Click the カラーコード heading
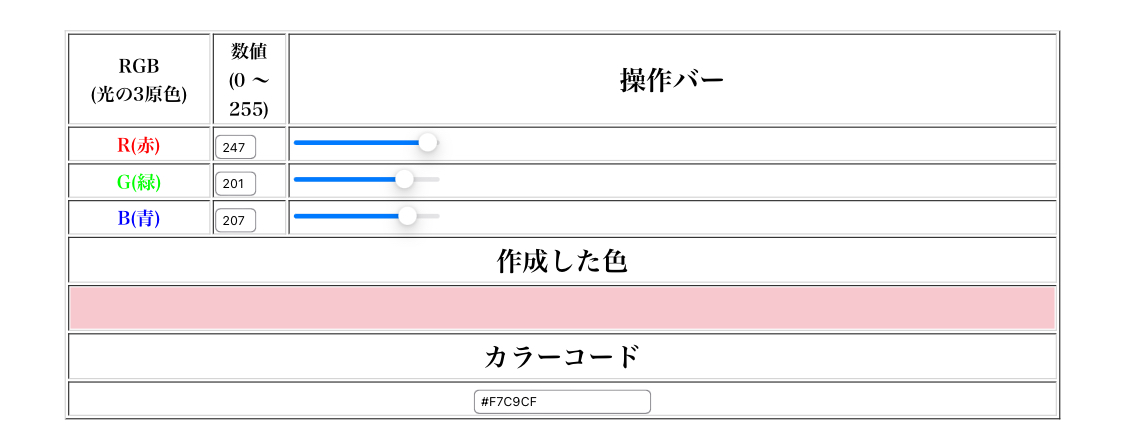This screenshot has height=436, width=1125. 562,356
